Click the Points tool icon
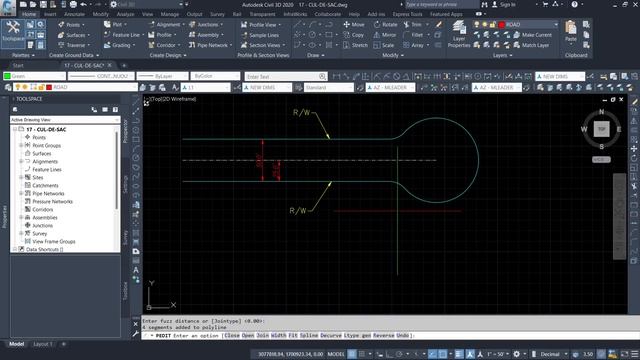This screenshot has height=360, width=640. [x=61, y=25]
